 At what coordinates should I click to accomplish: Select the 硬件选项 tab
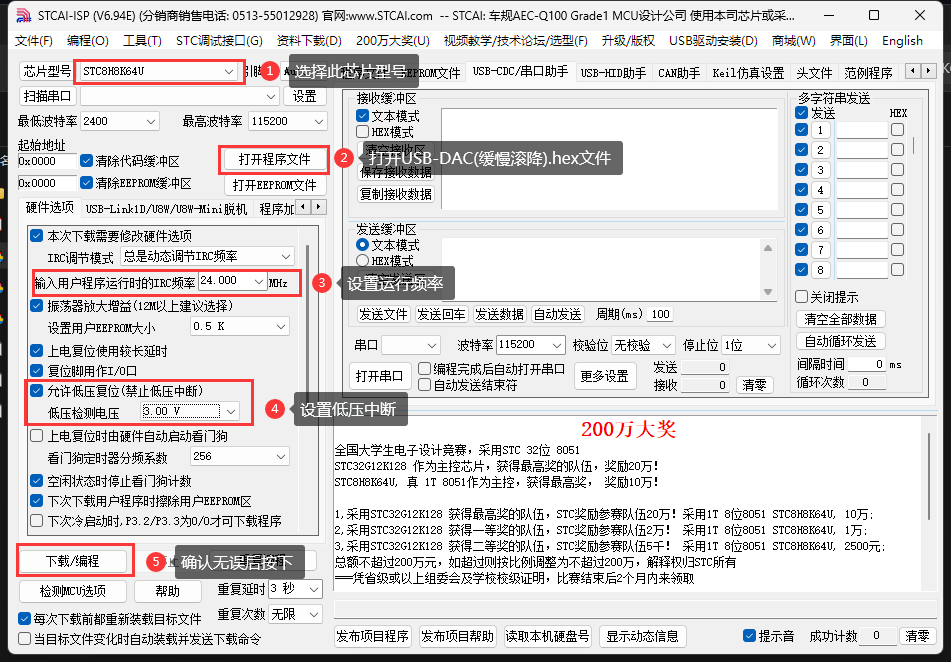50,208
